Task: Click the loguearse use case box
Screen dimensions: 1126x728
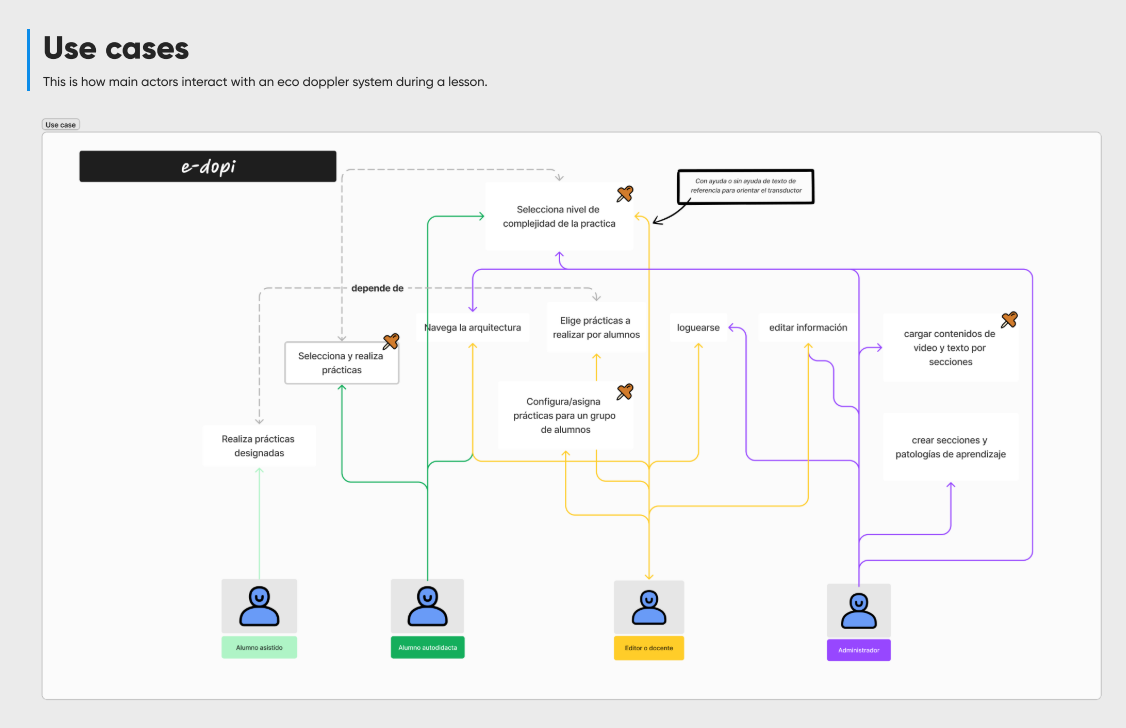Action: [x=698, y=327]
